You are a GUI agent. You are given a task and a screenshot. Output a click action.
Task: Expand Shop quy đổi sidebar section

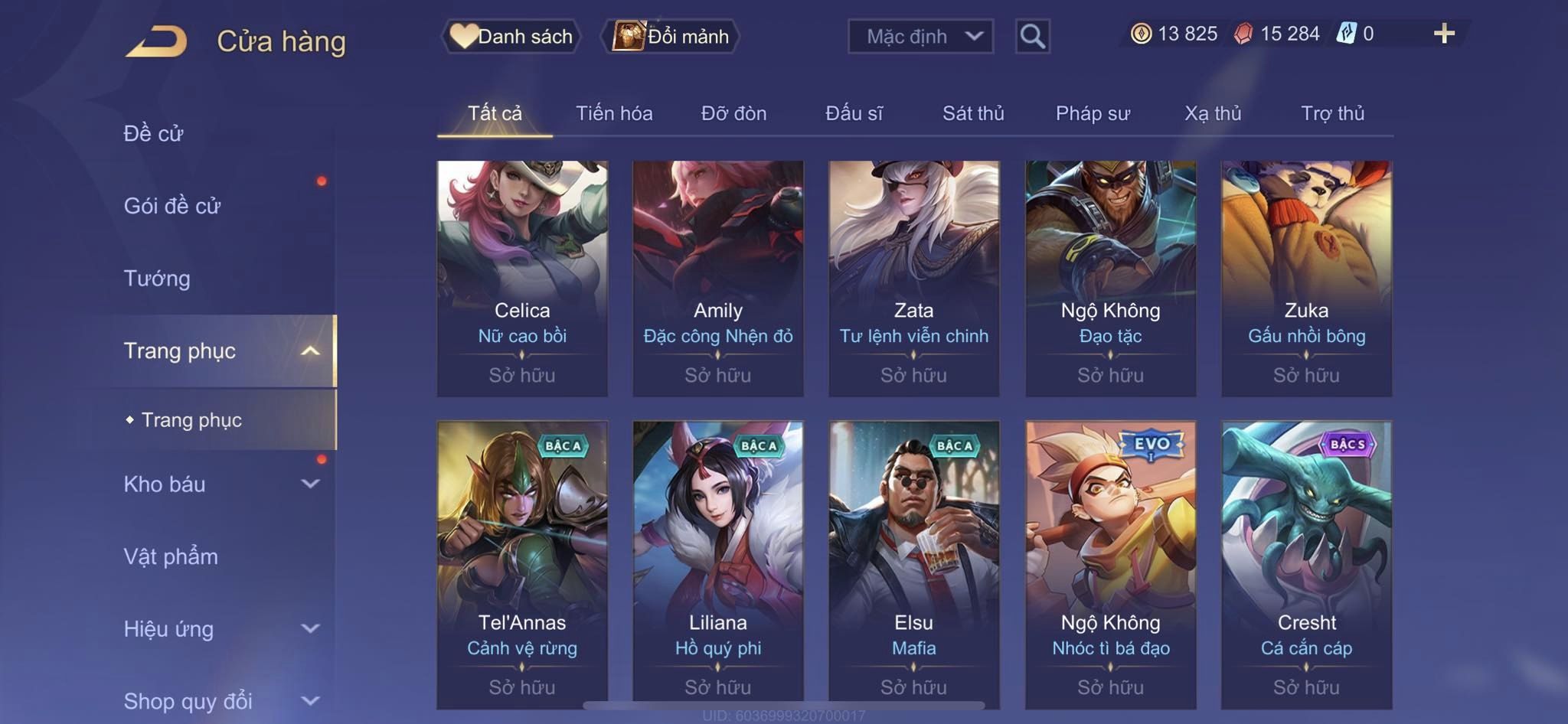(310, 700)
